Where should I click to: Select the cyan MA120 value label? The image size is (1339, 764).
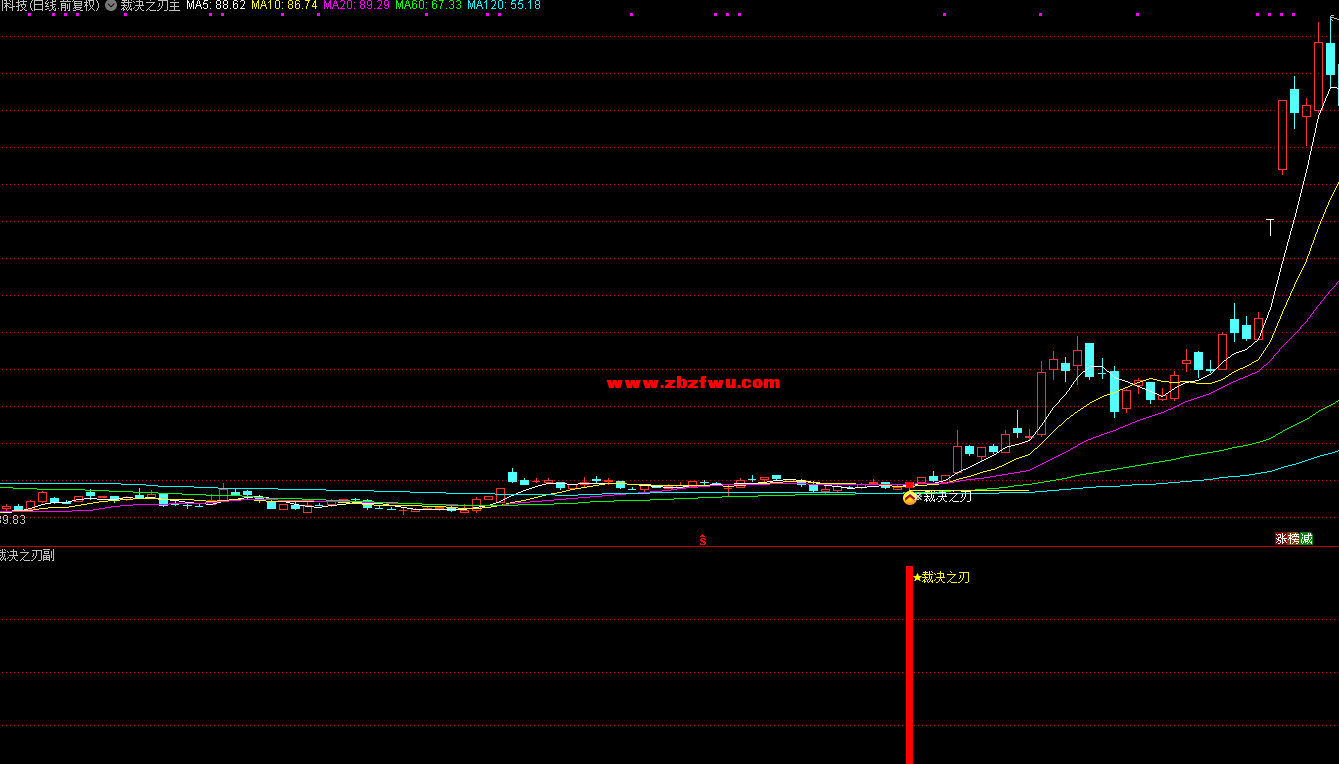(x=503, y=5)
